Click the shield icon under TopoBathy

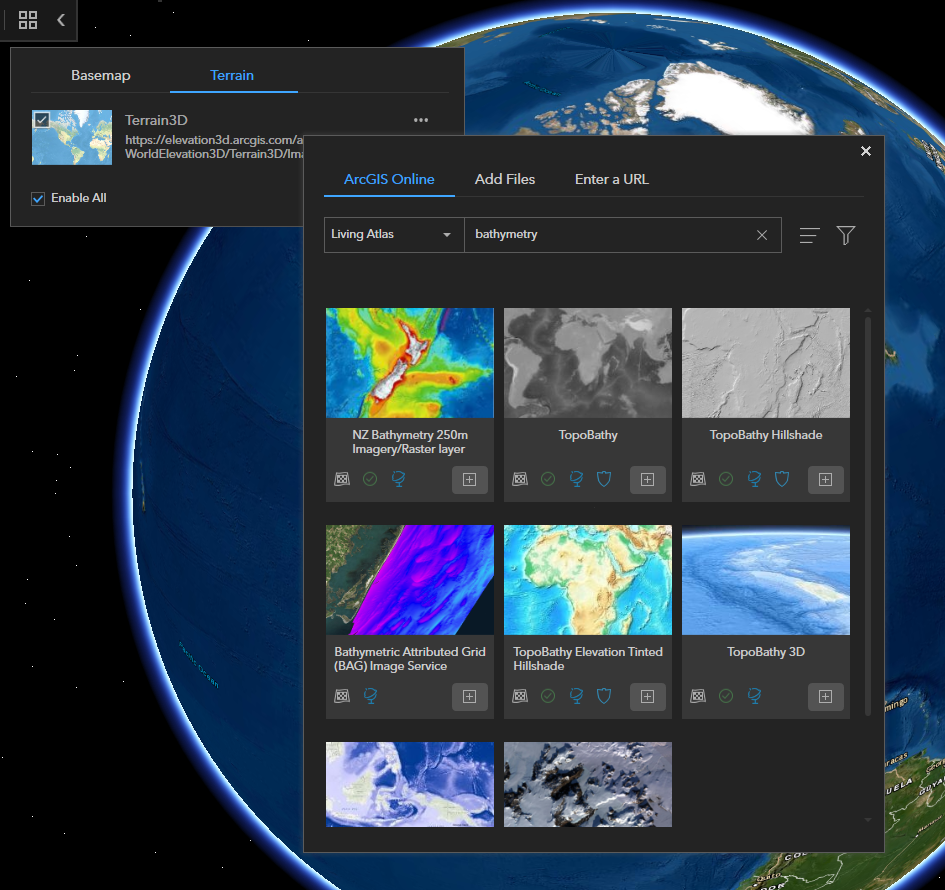604,479
